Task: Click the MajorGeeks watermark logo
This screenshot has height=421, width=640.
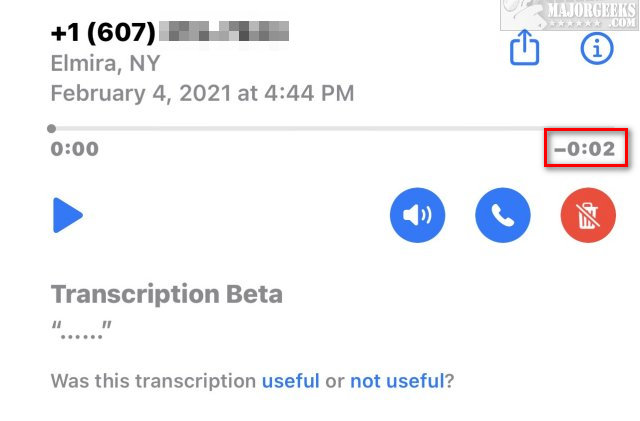Action: pyautogui.click(x=569, y=15)
